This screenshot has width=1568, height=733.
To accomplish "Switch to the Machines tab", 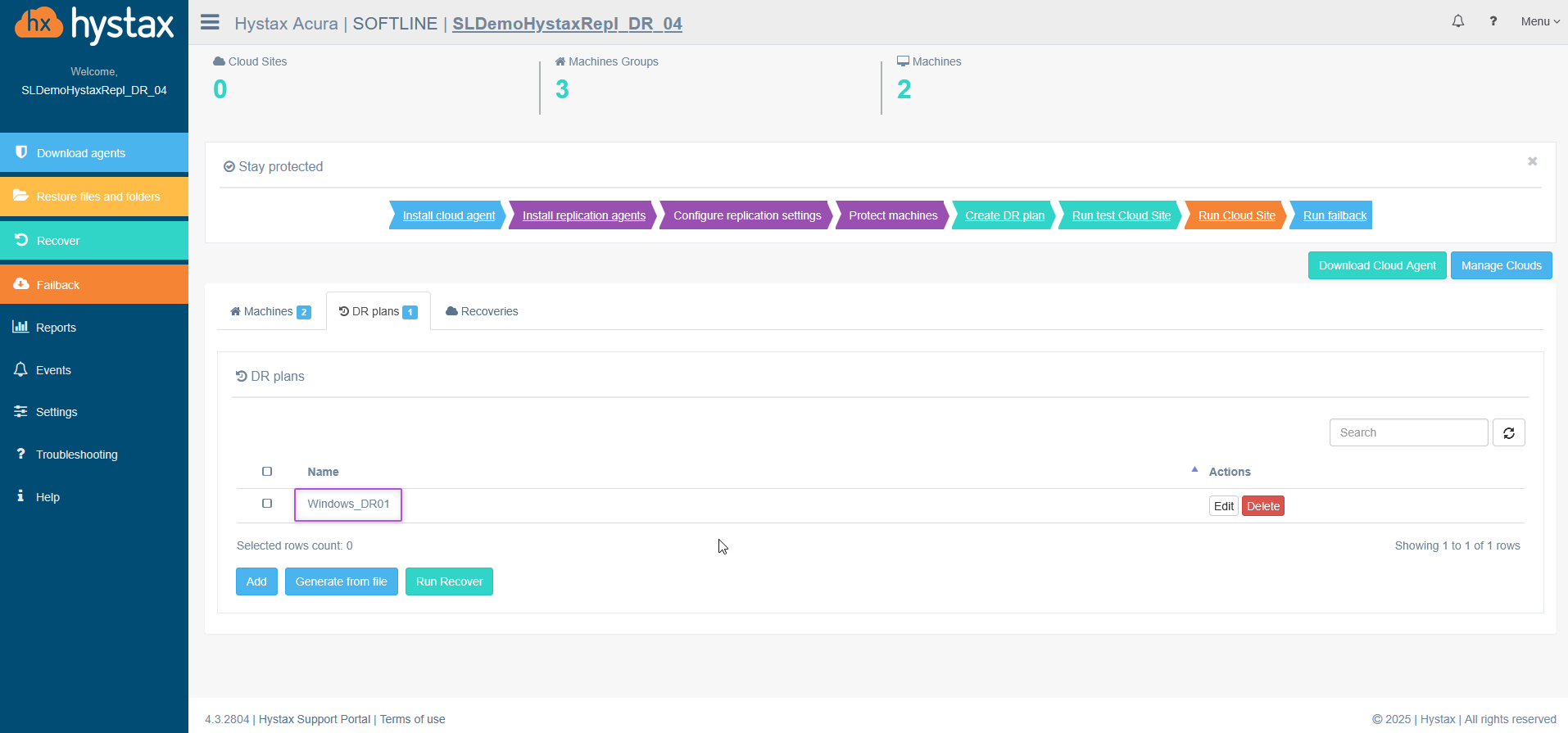I will click(270, 311).
